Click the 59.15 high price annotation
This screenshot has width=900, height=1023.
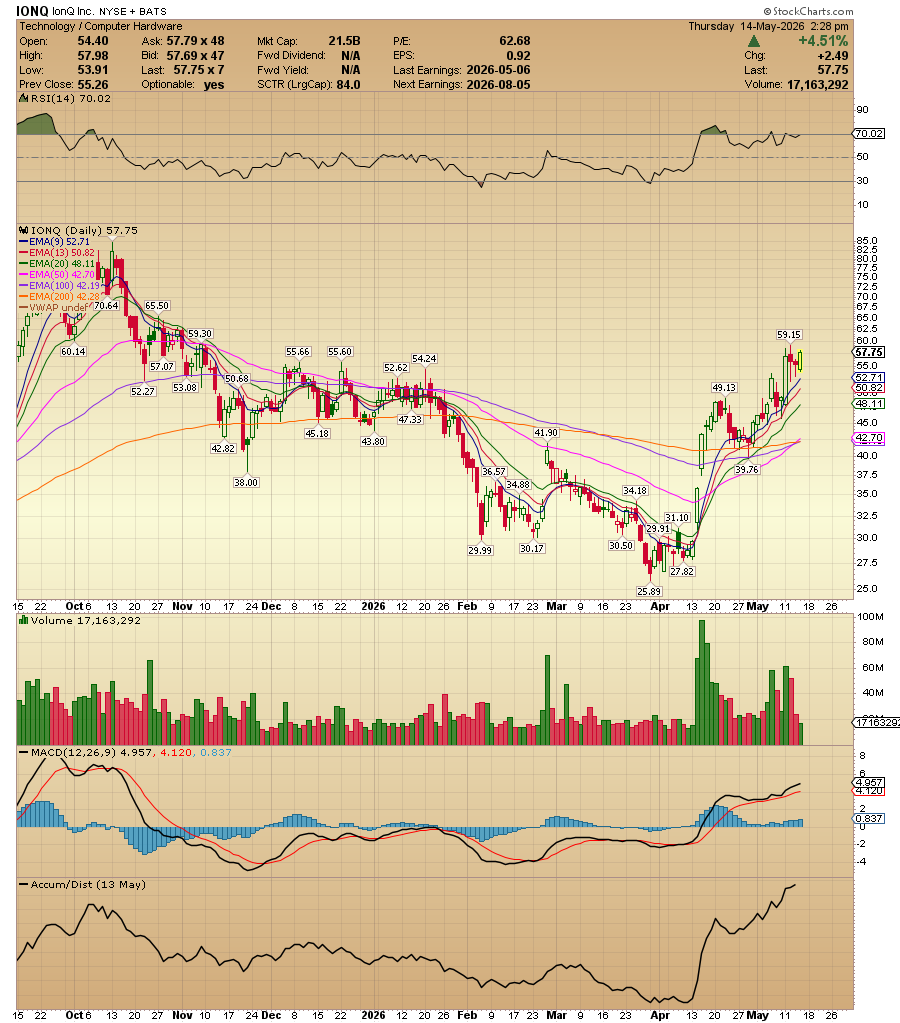pos(788,335)
